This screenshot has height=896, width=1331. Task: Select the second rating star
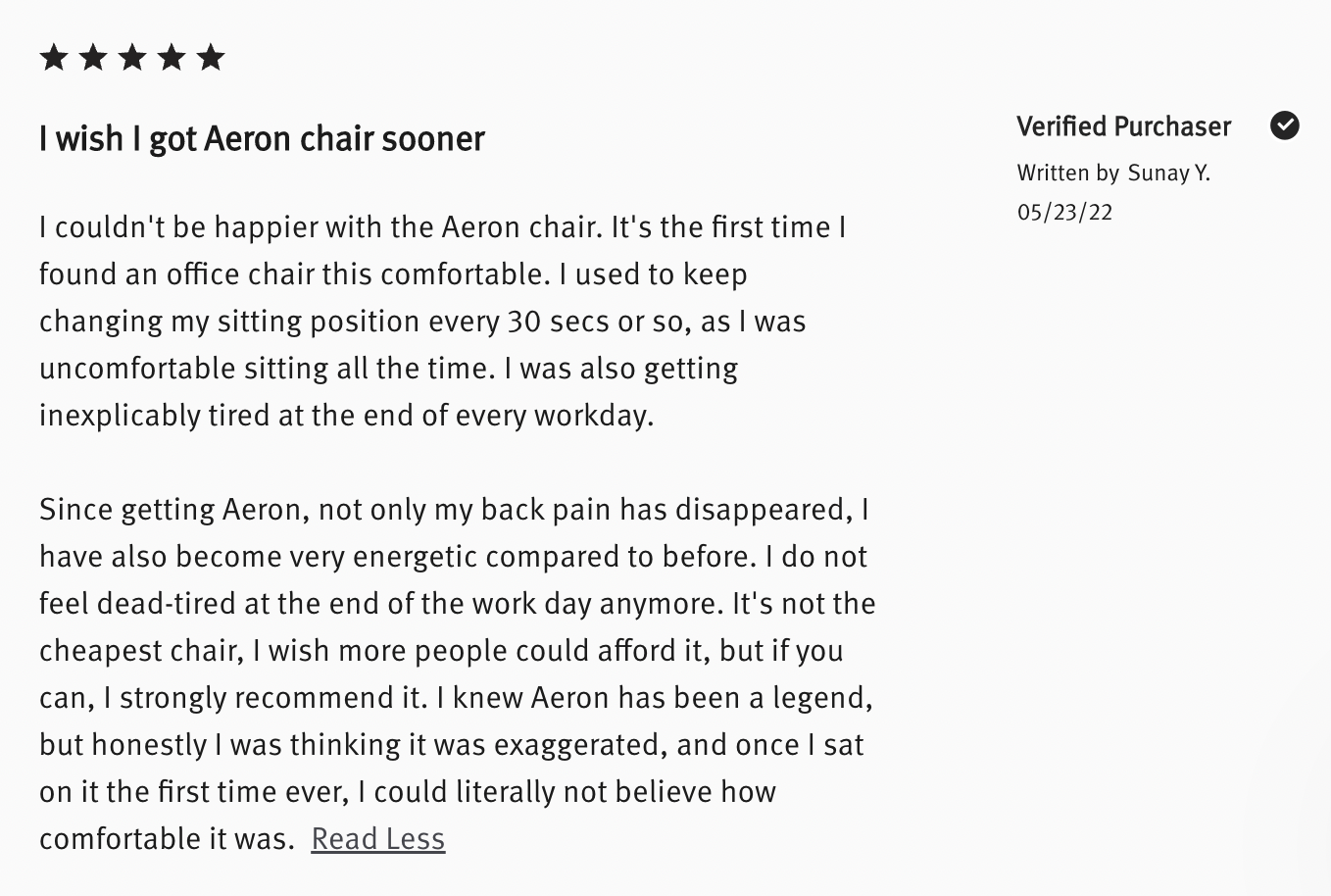click(93, 58)
